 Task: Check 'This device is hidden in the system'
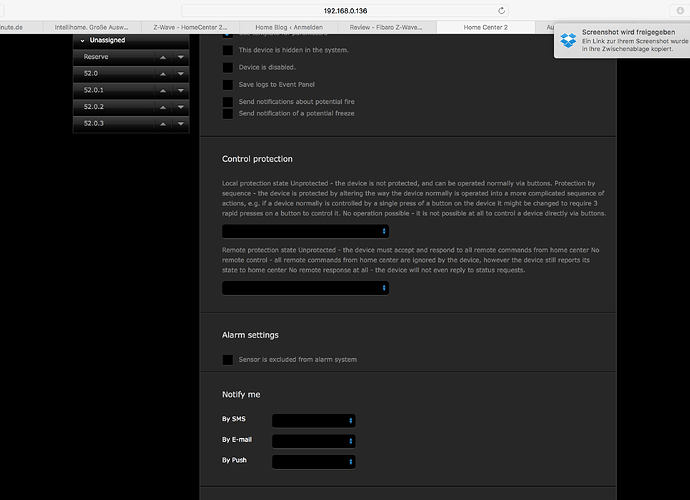228,50
